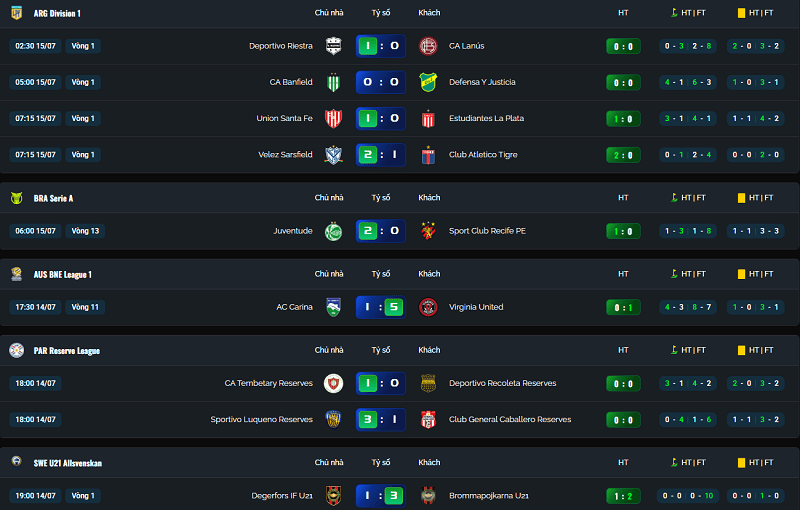Screen dimensions: 800x510
Task: Open AUS BNE League 1 header
Action: click(x=63, y=274)
